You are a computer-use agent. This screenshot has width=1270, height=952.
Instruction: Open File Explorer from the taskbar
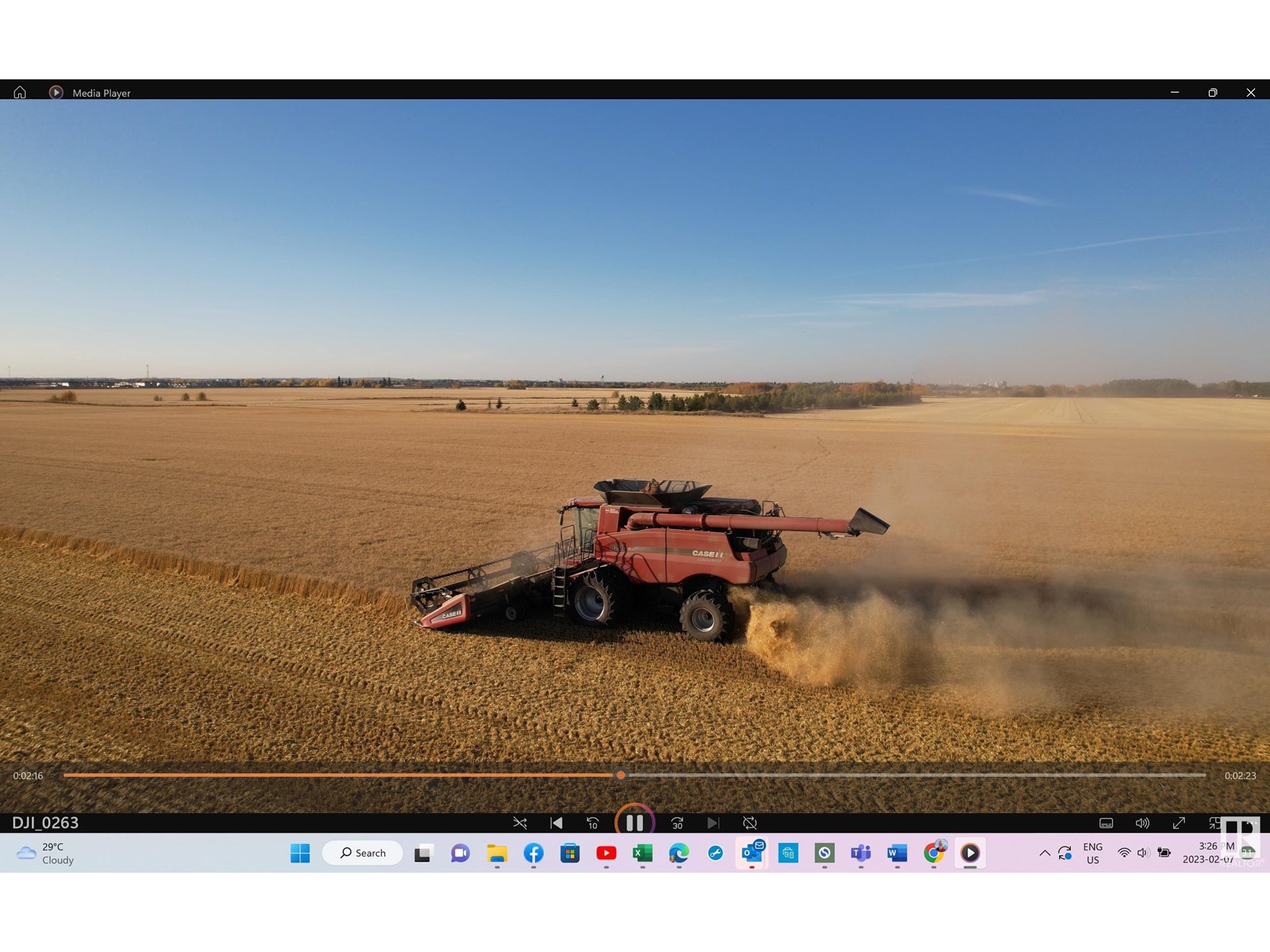[x=497, y=853]
